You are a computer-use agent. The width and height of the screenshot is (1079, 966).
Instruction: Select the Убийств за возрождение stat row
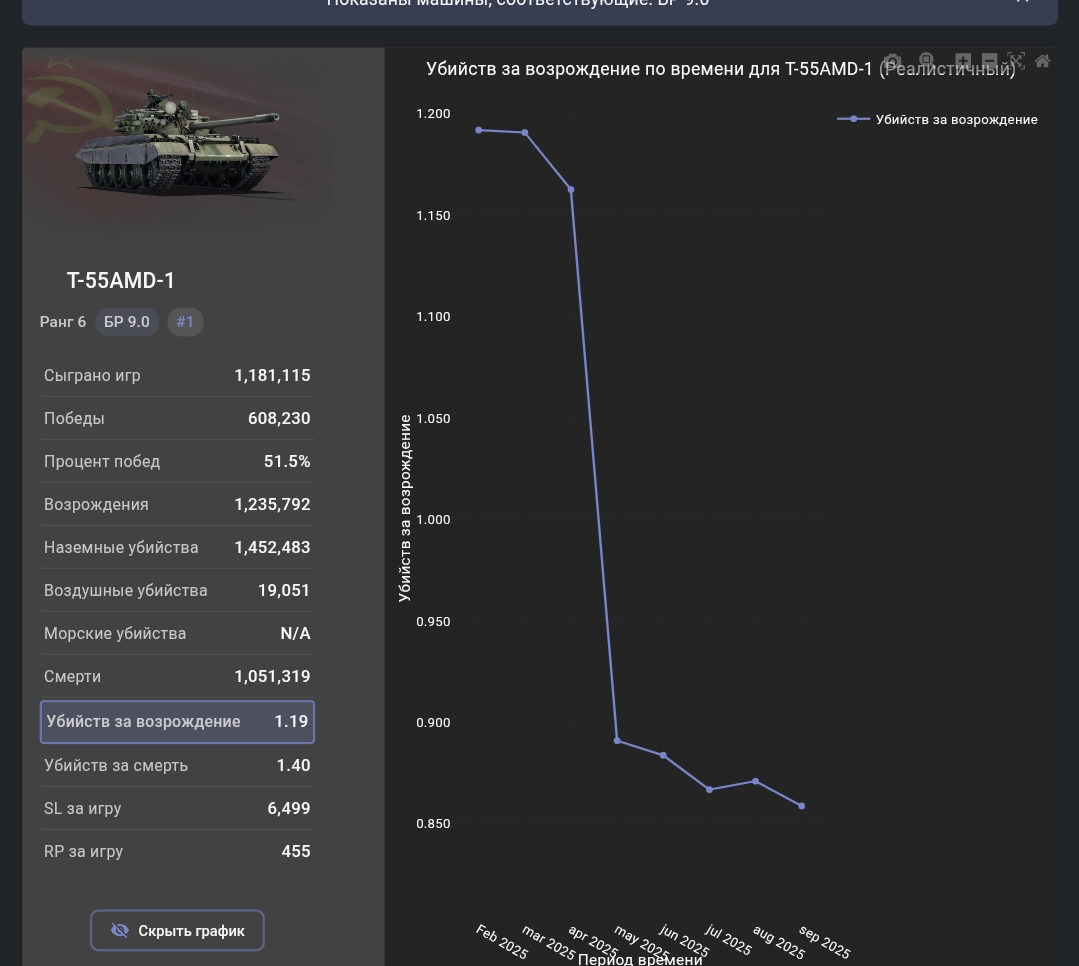pos(177,722)
